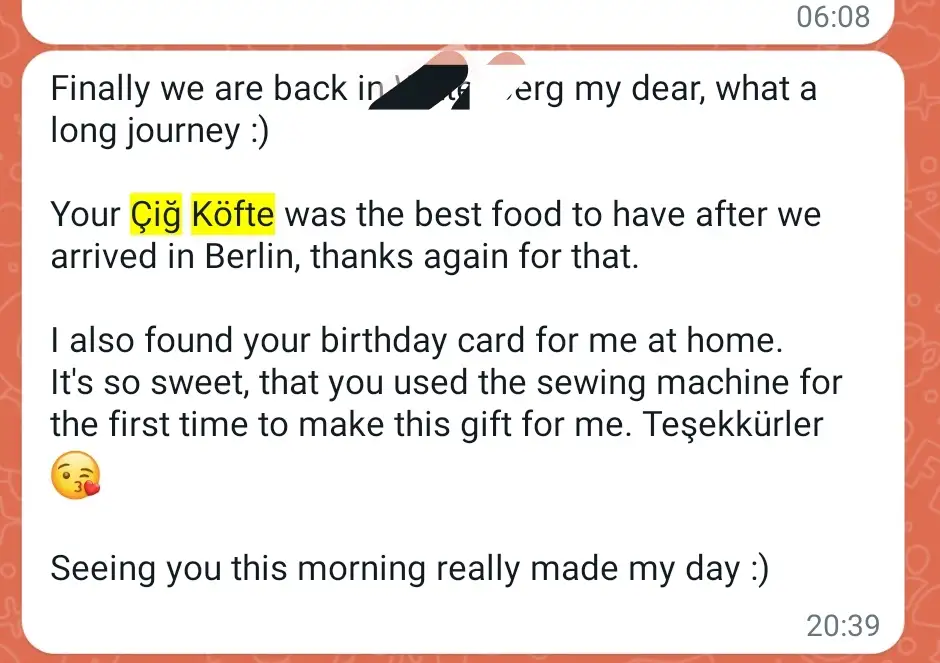Click the 06:08 timestamp above

pyautogui.click(x=833, y=16)
